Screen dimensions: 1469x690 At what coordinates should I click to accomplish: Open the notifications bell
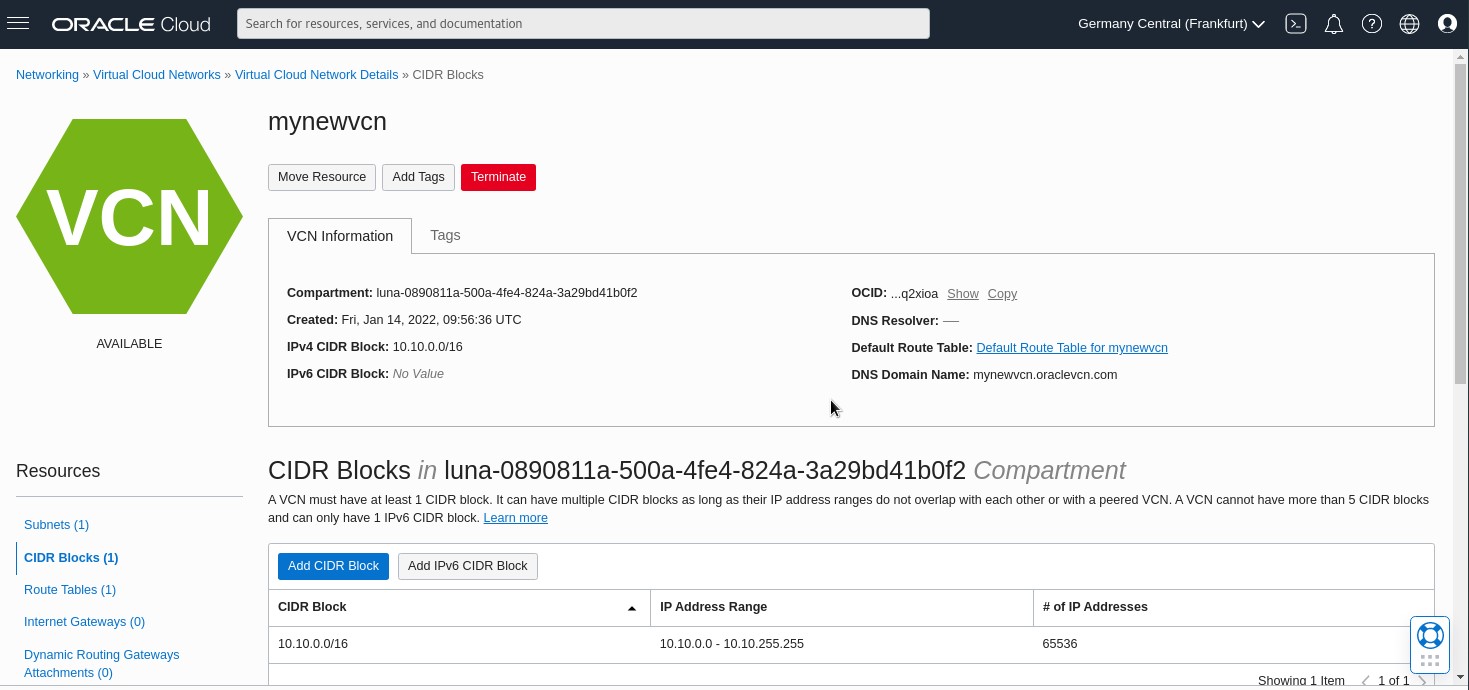tap(1334, 23)
